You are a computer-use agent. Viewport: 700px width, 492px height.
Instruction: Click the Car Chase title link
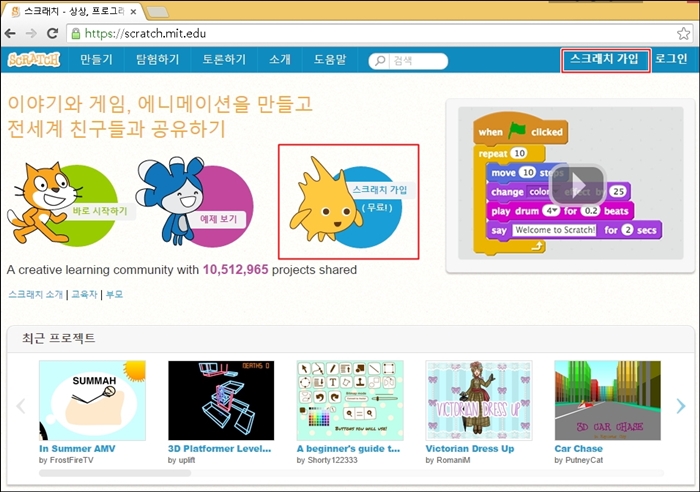click(579, 449)
